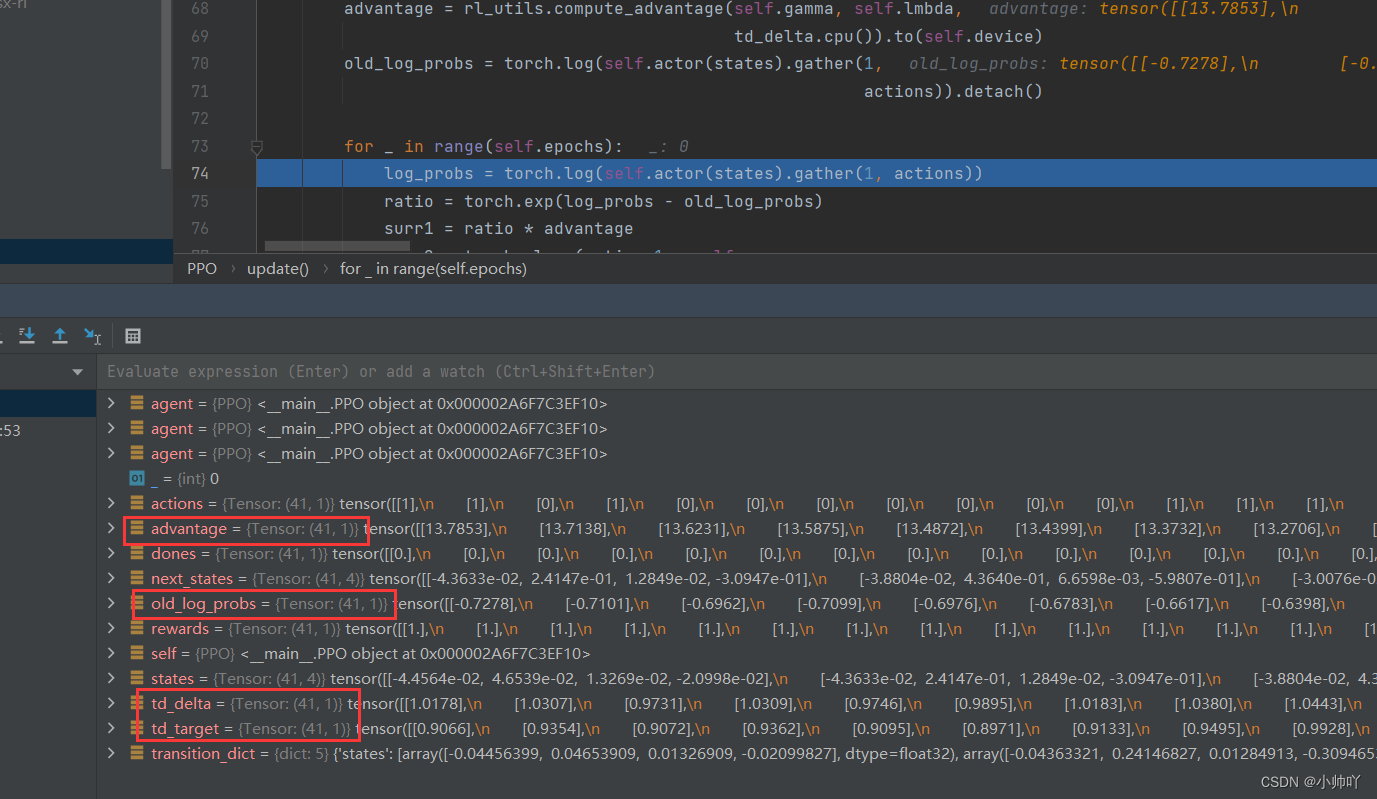Click the object icon beside rewards variable
This screenshot has height=799, width=1377.
pos(137,628)
